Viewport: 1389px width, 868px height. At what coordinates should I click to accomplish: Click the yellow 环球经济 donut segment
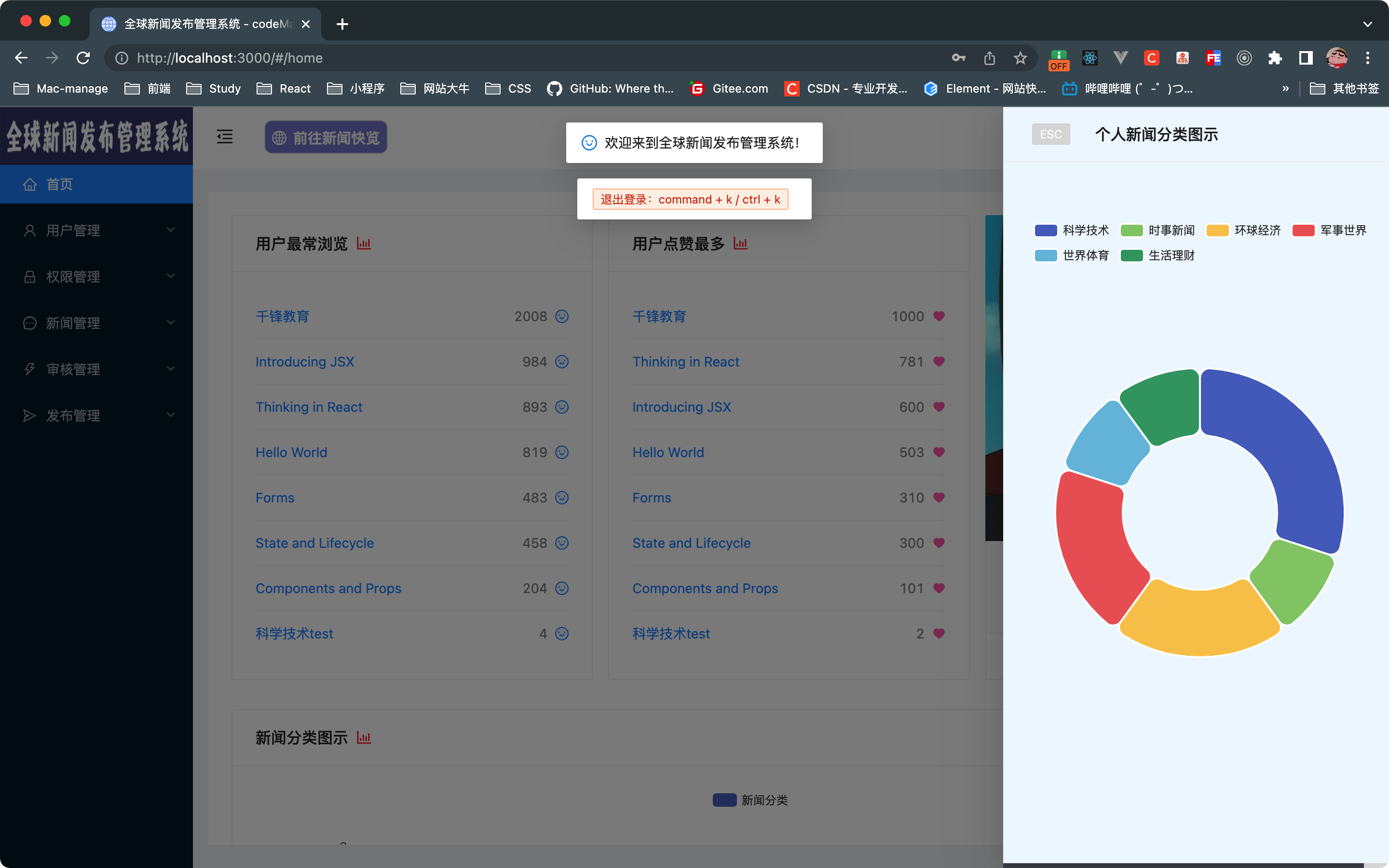click(x=1199, y=623)
